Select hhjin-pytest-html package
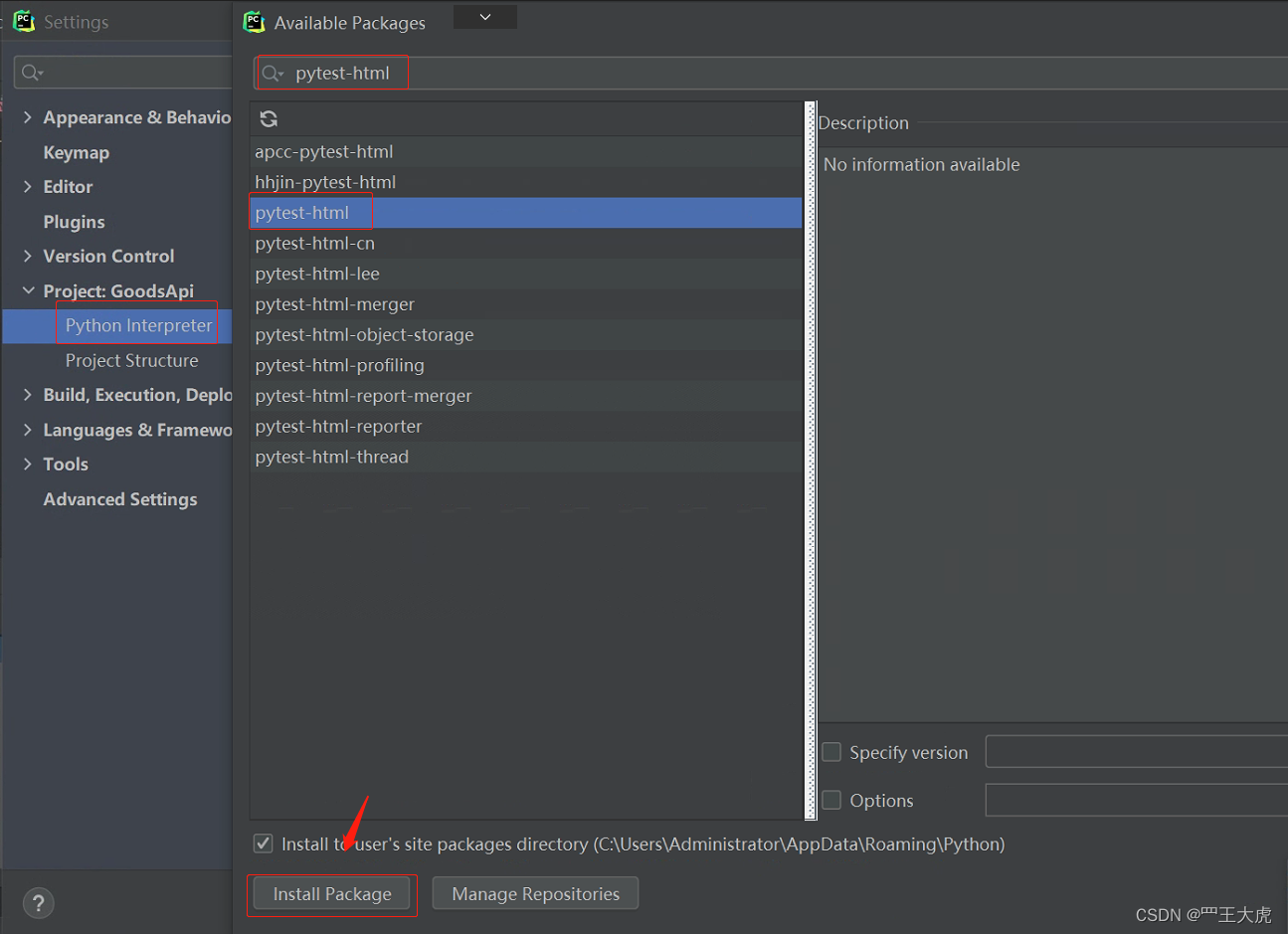 (525, 182)
